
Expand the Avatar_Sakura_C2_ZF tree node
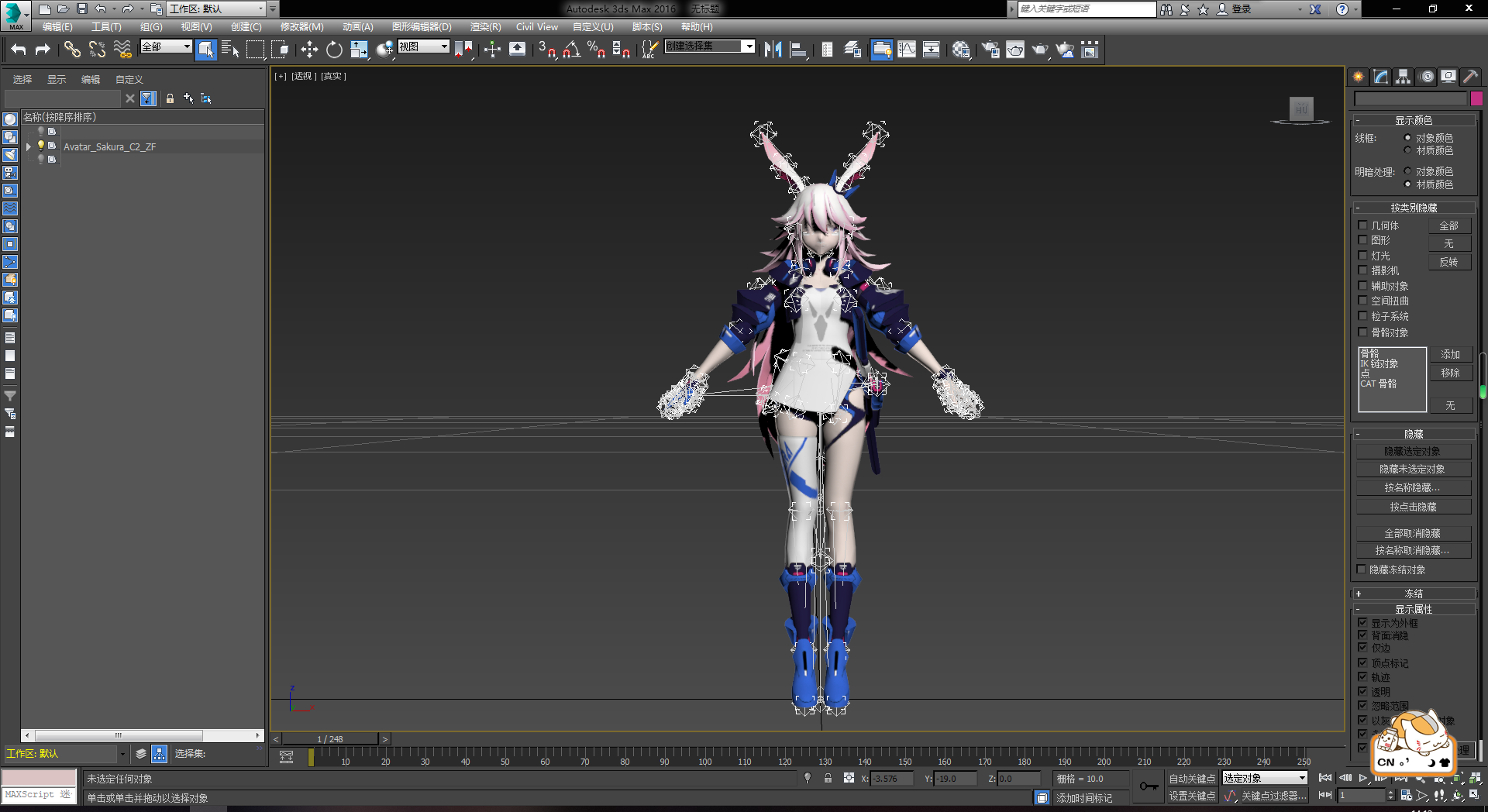click(x=29, y=146)
